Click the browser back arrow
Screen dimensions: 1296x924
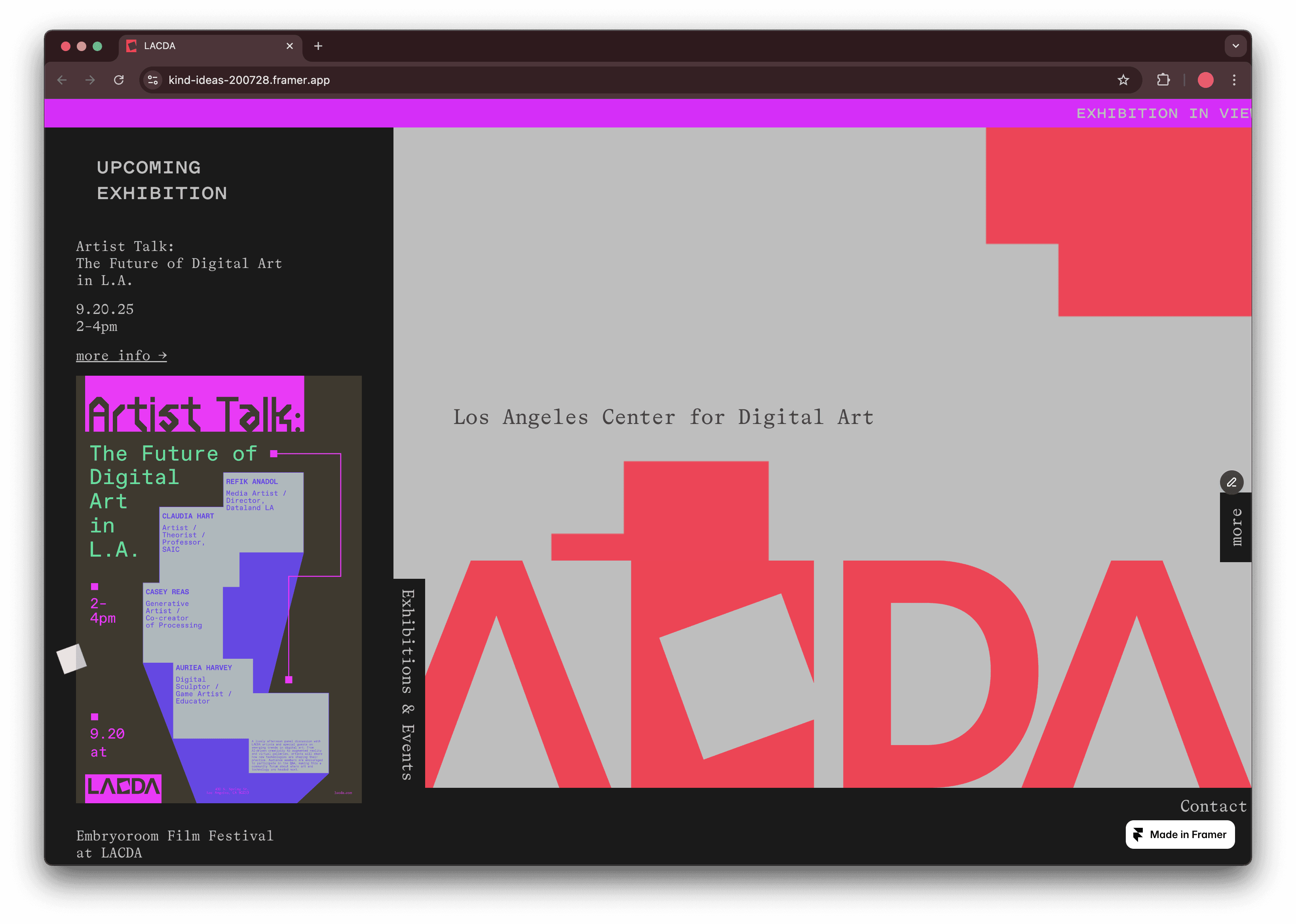point(62,80)
